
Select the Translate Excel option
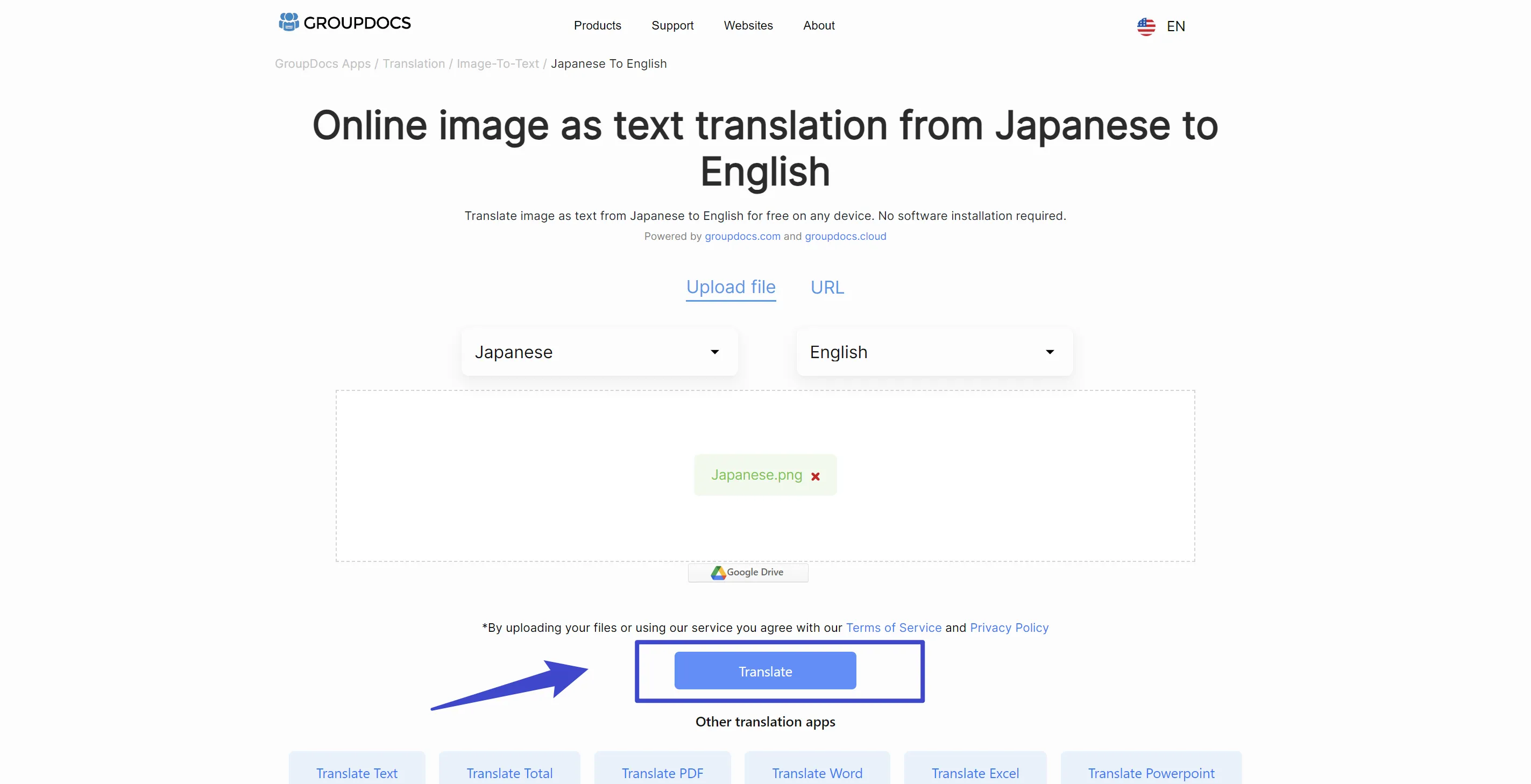point(974,773)
